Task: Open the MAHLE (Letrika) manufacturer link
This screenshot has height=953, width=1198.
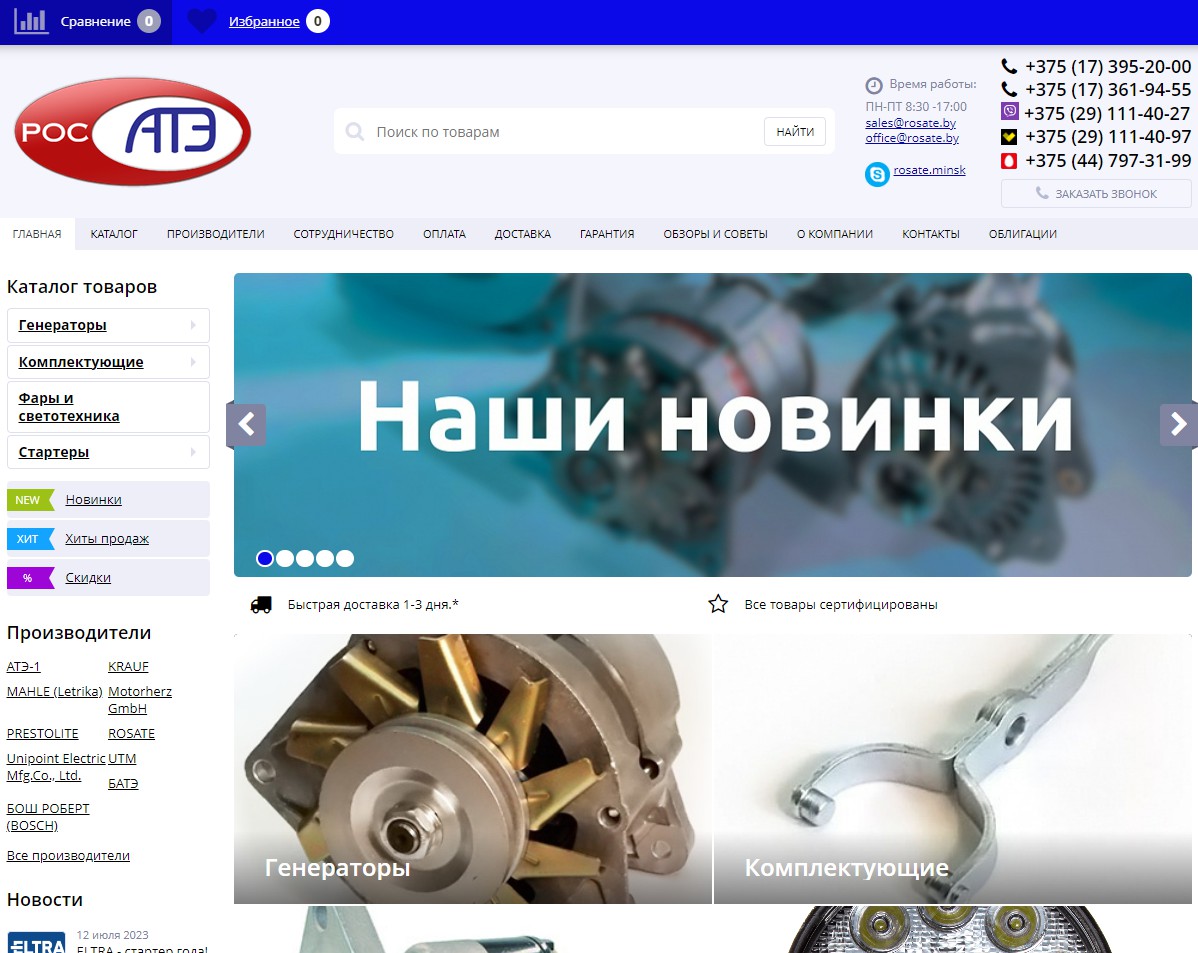Action: pyautogui.click(x=54, y=692)
